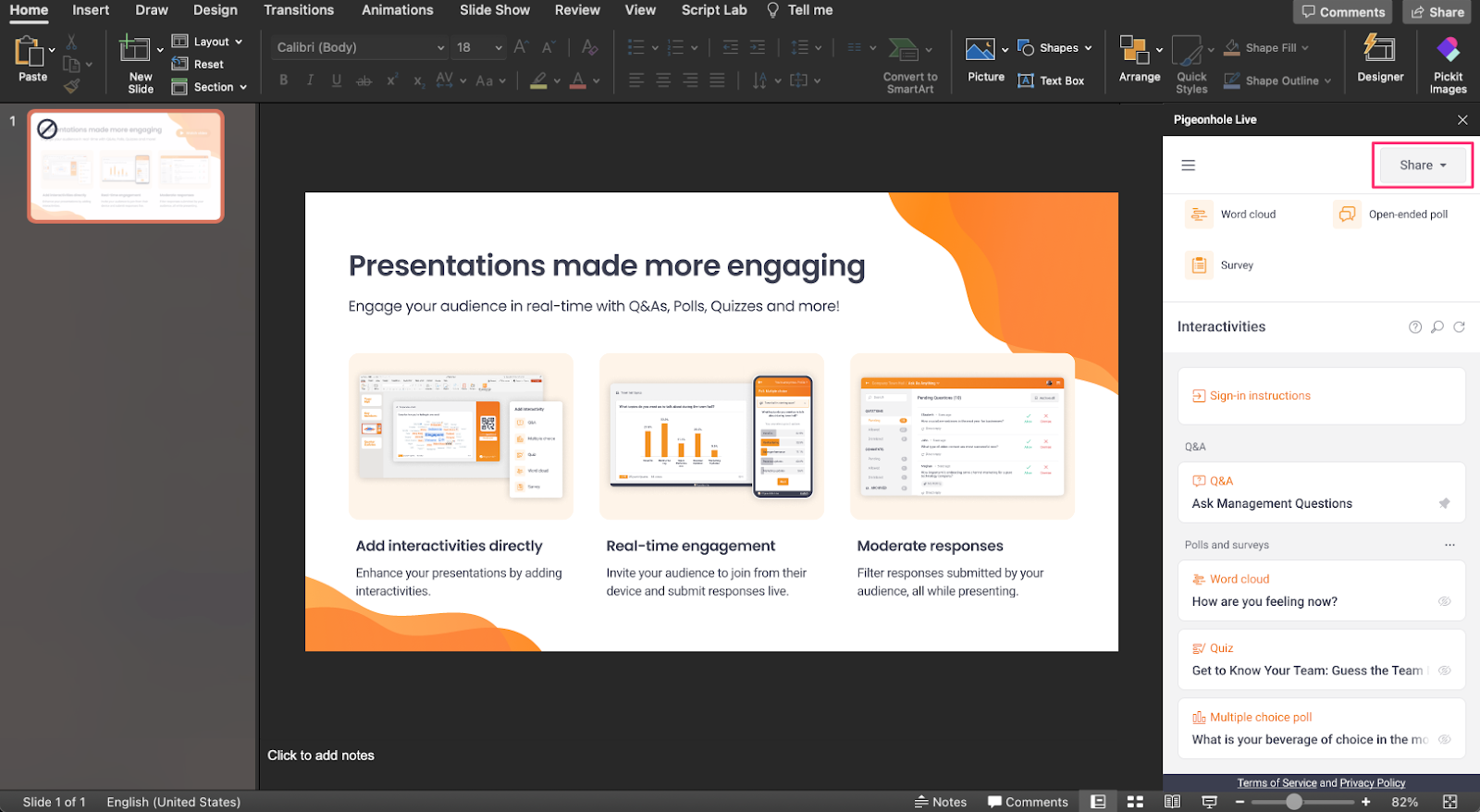Open the Sign-in instructions link
Image resolution: width=1480 pixels, height=812 pixels.
[1259, 396]
